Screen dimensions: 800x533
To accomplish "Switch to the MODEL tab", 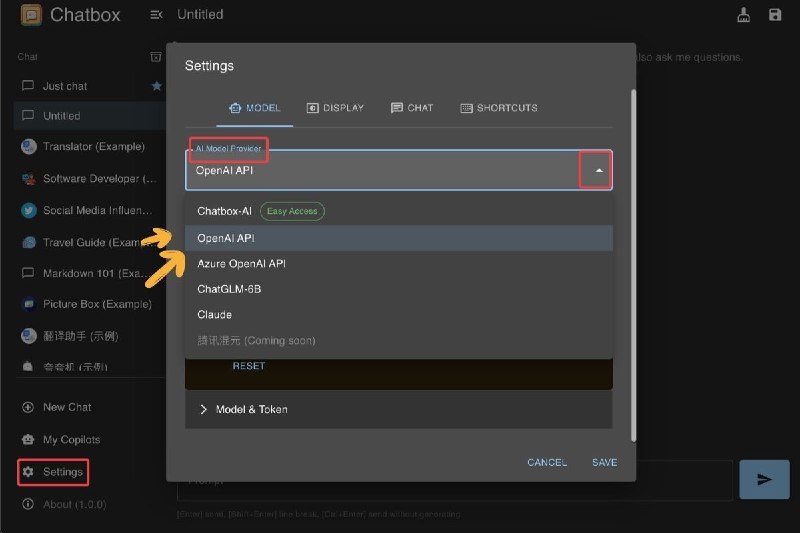I will 255,108.
